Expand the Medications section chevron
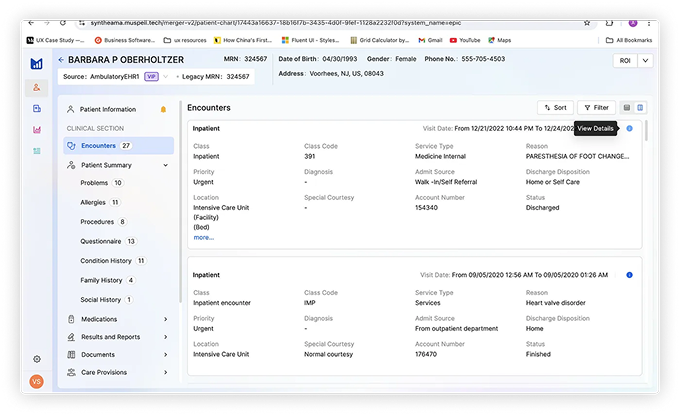 point(166,319)
